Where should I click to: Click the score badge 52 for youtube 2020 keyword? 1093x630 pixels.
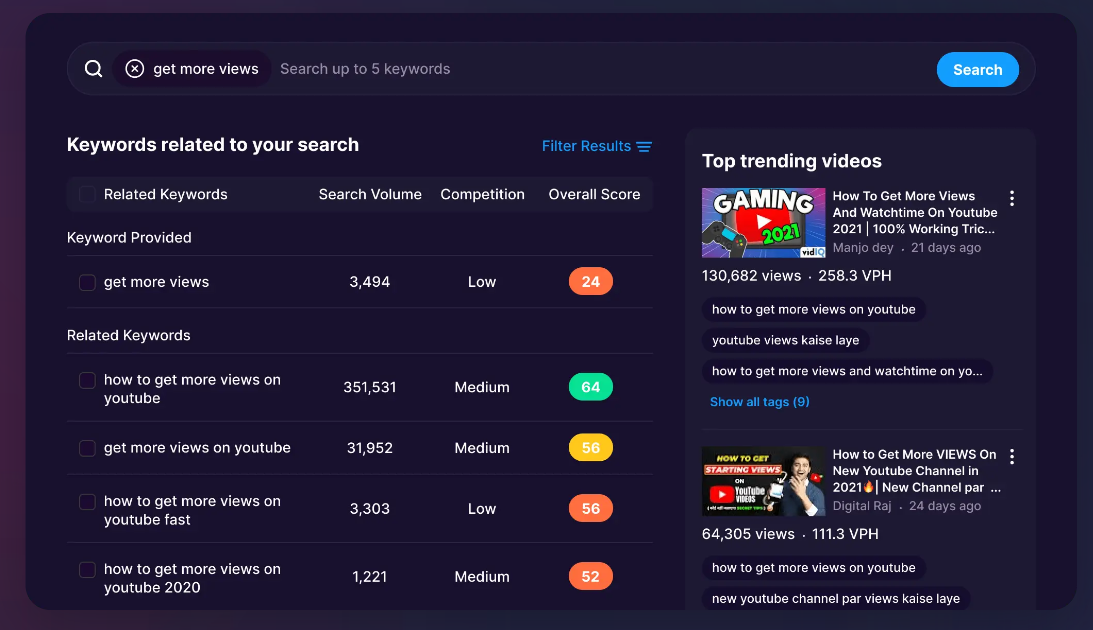pos(590,576)
